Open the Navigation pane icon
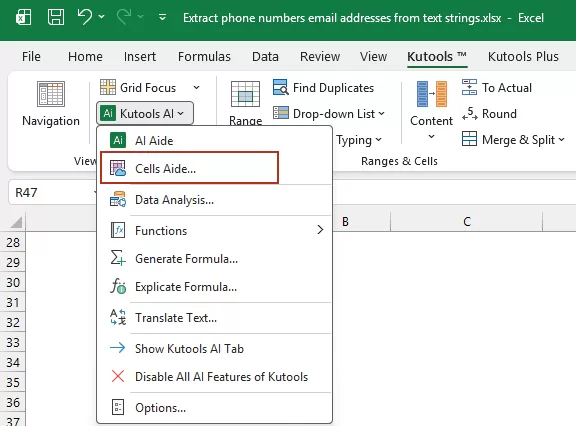The width and height of the screenshot is (576, 426). pos(51,94)
